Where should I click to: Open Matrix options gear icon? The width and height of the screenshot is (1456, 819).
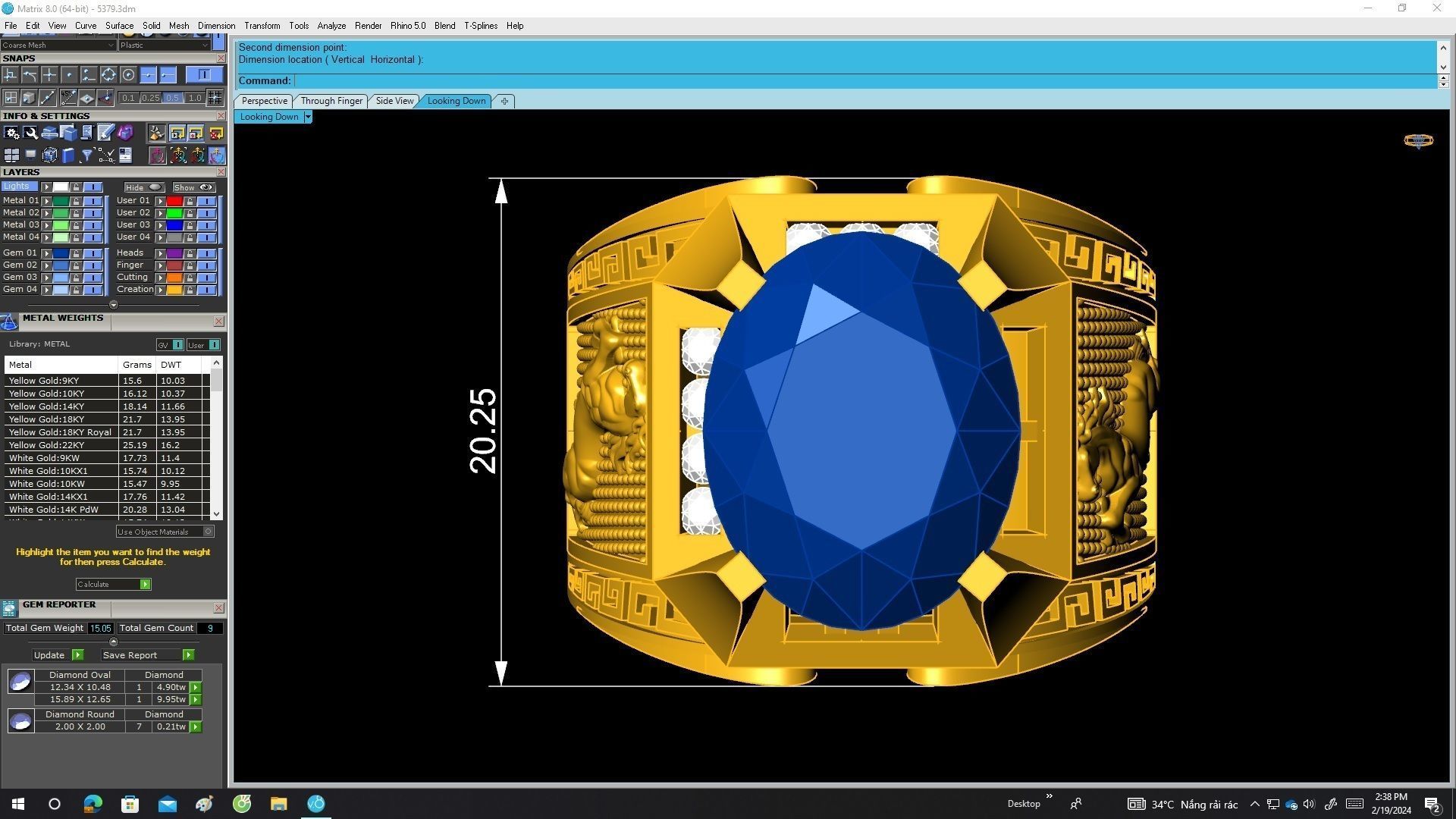11,133
